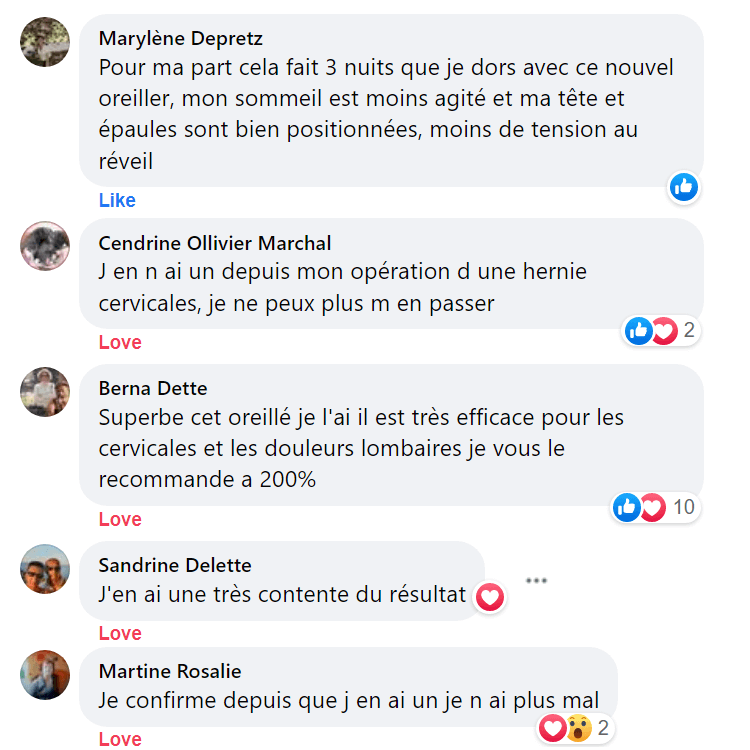Remove Love reaction under Sandrine Delette's comment
750x750 pixels.
tap(120, 633)
